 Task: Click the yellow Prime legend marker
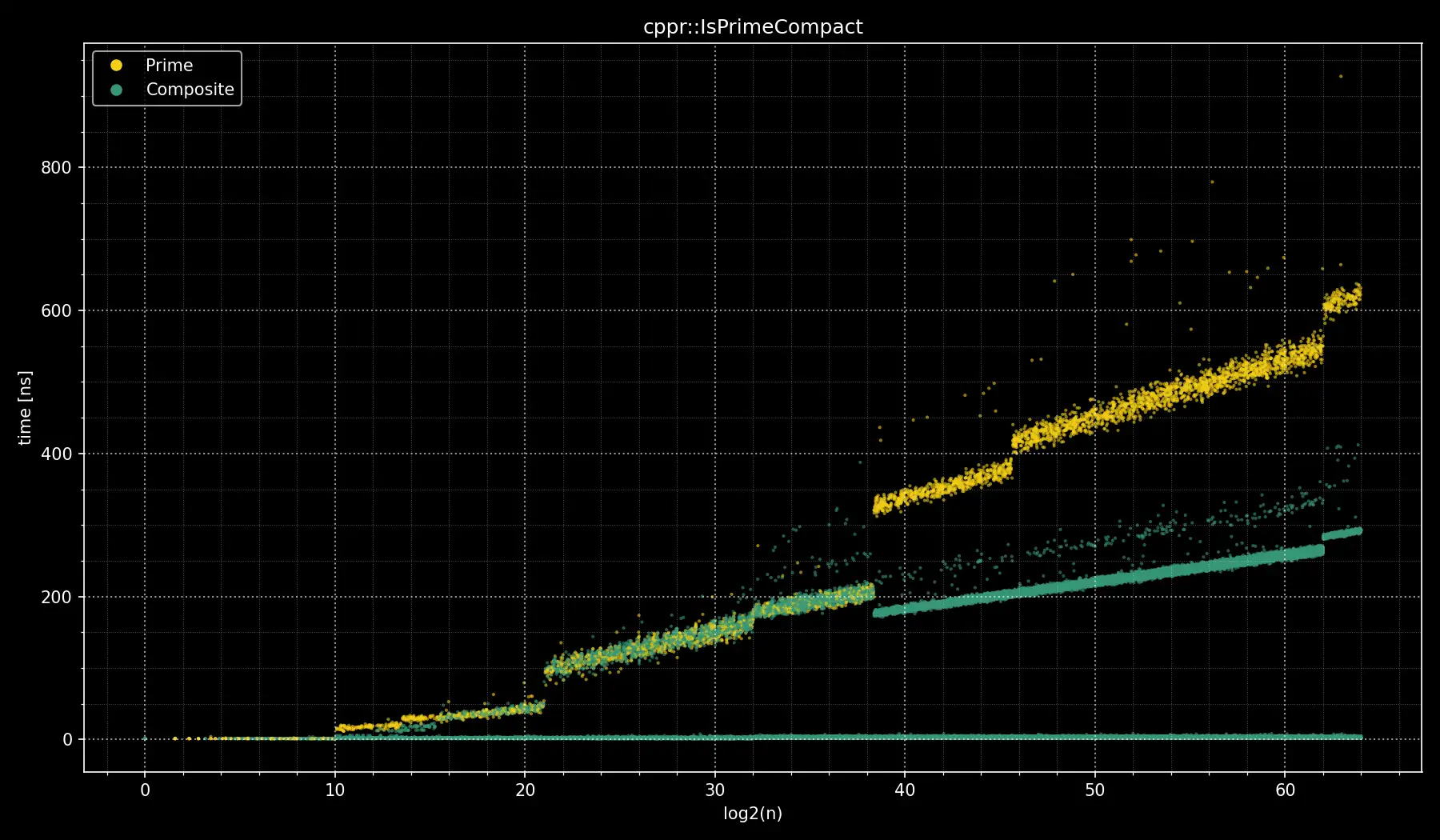pyautogui.click(x=117, y=65)
